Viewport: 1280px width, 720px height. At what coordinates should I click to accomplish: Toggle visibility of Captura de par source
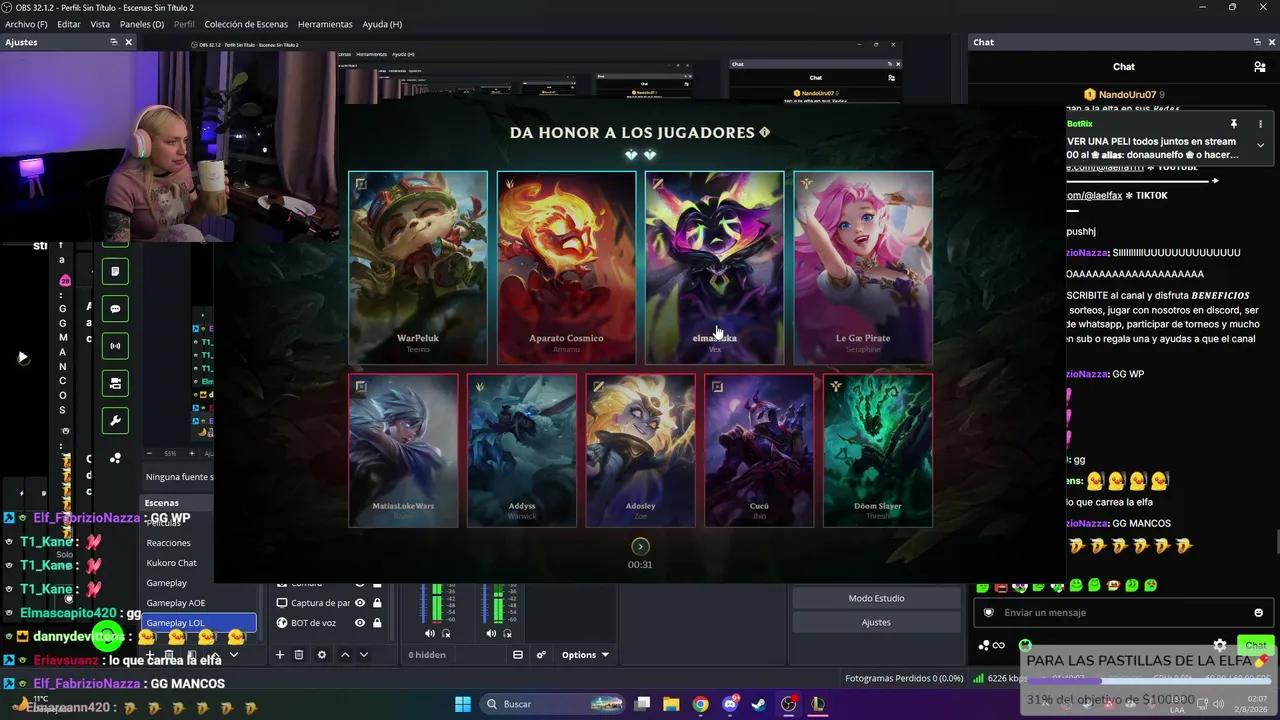360,603
